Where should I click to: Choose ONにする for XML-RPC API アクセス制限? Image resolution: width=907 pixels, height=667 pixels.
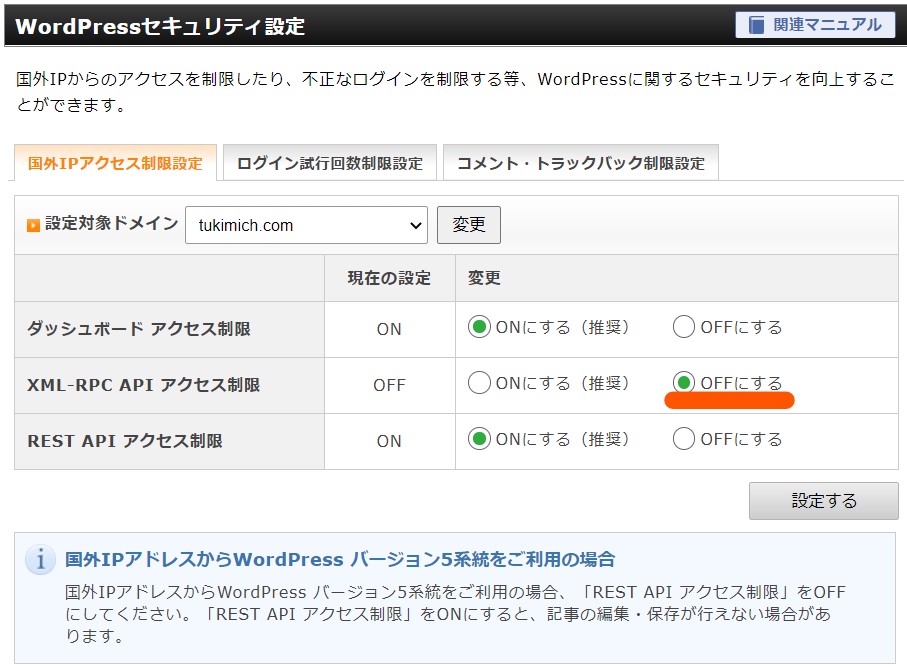pyautogui.click(x=479, y=383)
